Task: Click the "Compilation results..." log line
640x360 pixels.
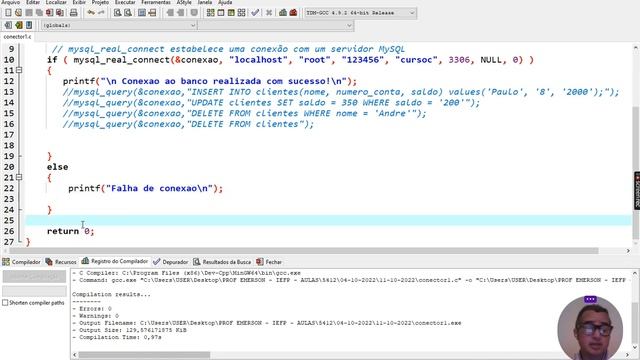Action: pyautogui.click(x=111, y=294)
